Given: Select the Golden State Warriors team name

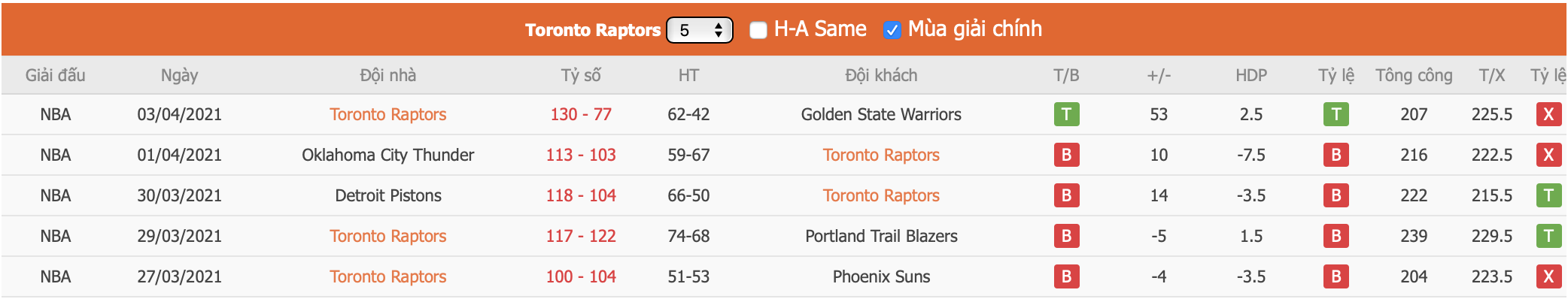Looking at the screenshot, I should pyautogui.click(x=881, y=114).
